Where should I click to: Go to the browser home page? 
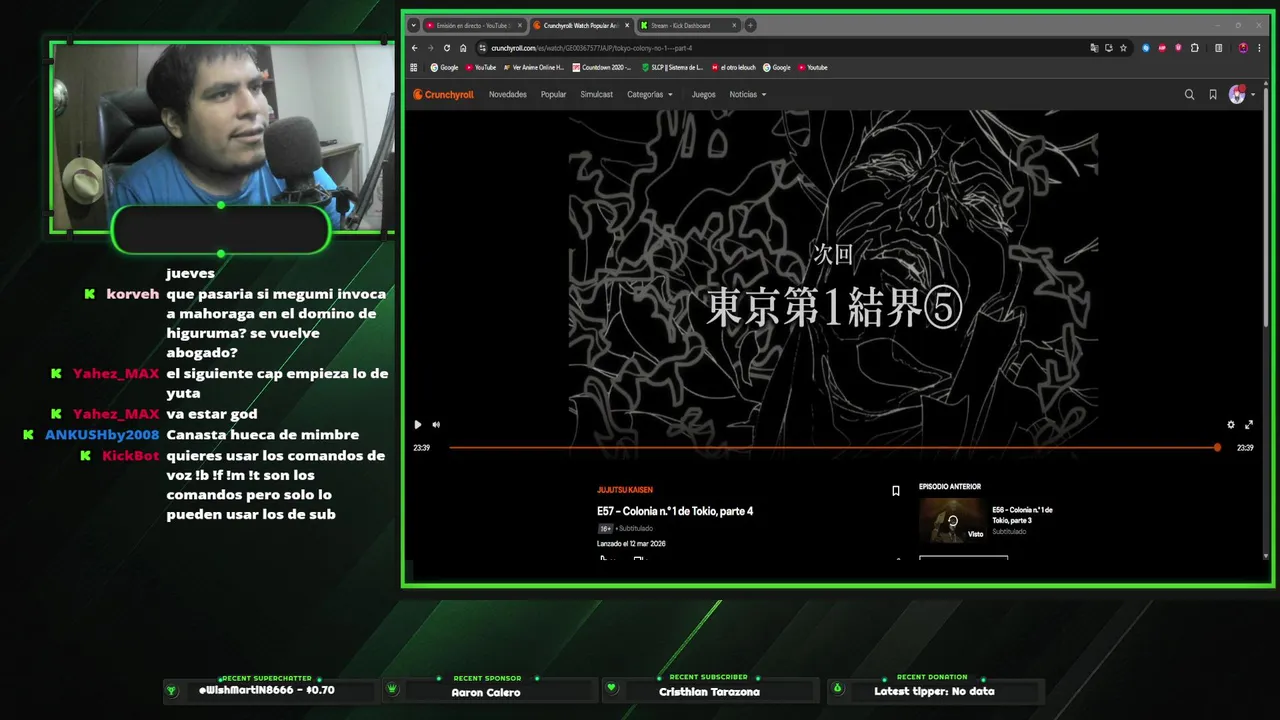(463, 48)
